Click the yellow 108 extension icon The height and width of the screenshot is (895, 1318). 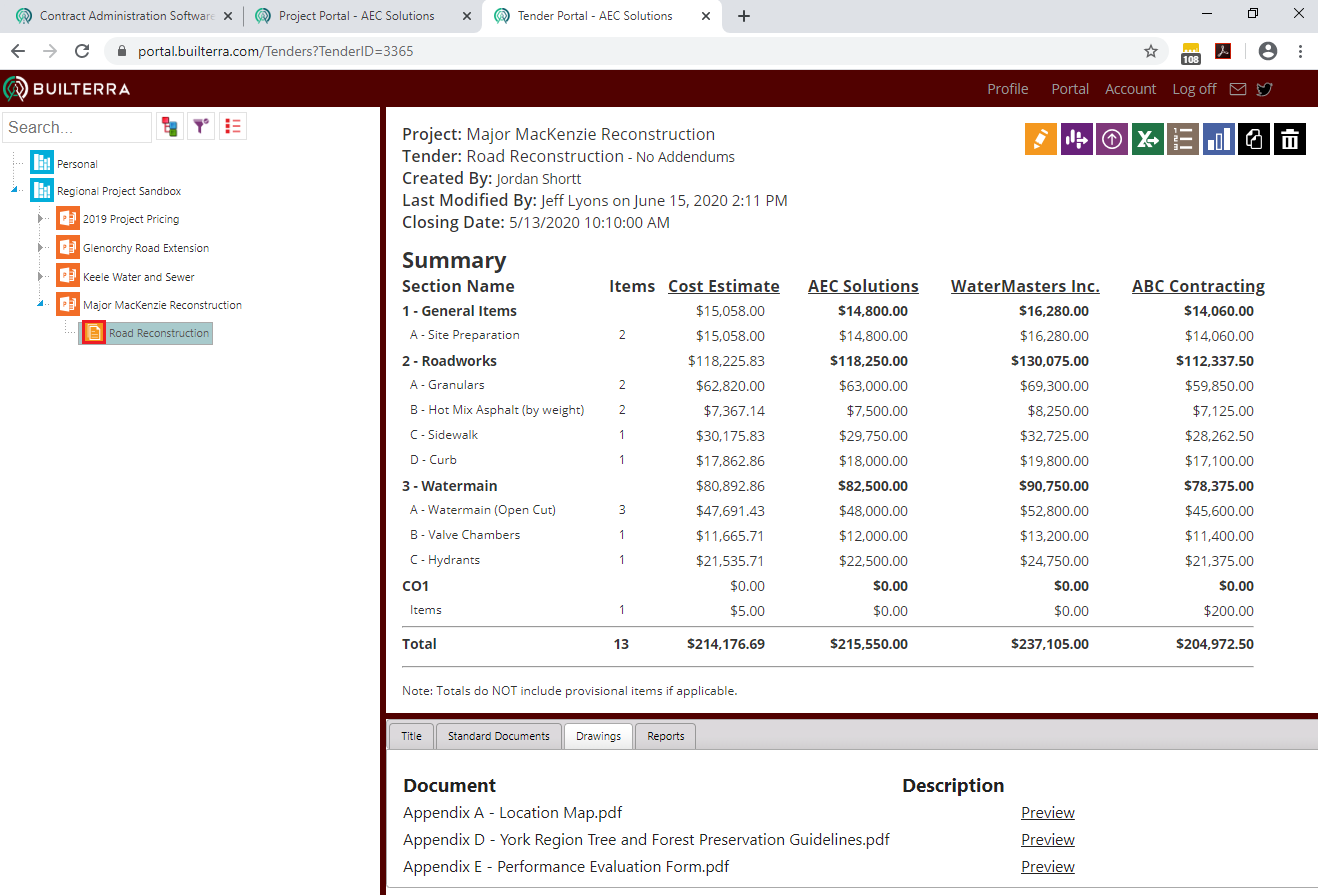click(1190, 52)
